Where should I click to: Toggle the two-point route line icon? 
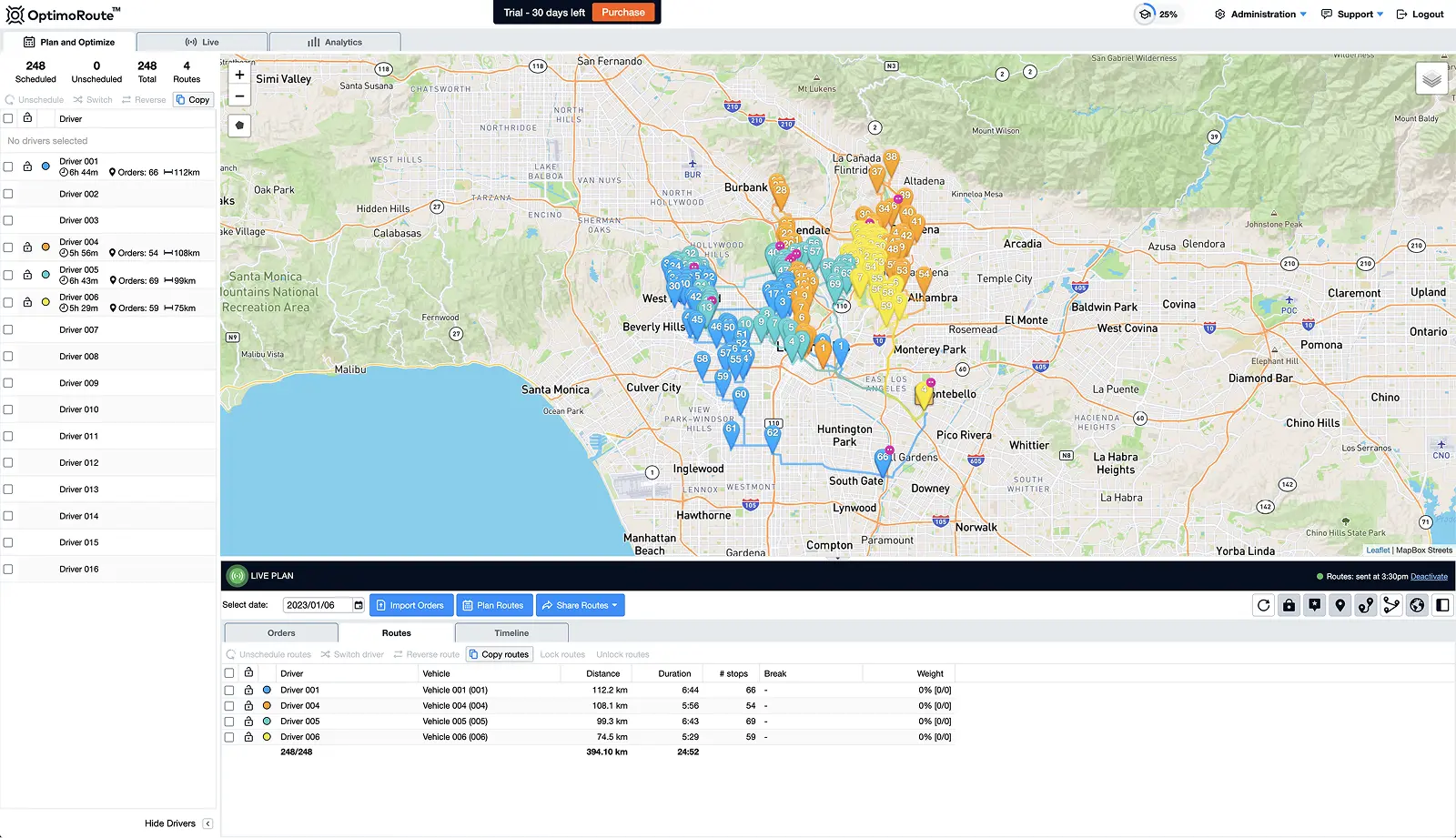coord(1366,605)
